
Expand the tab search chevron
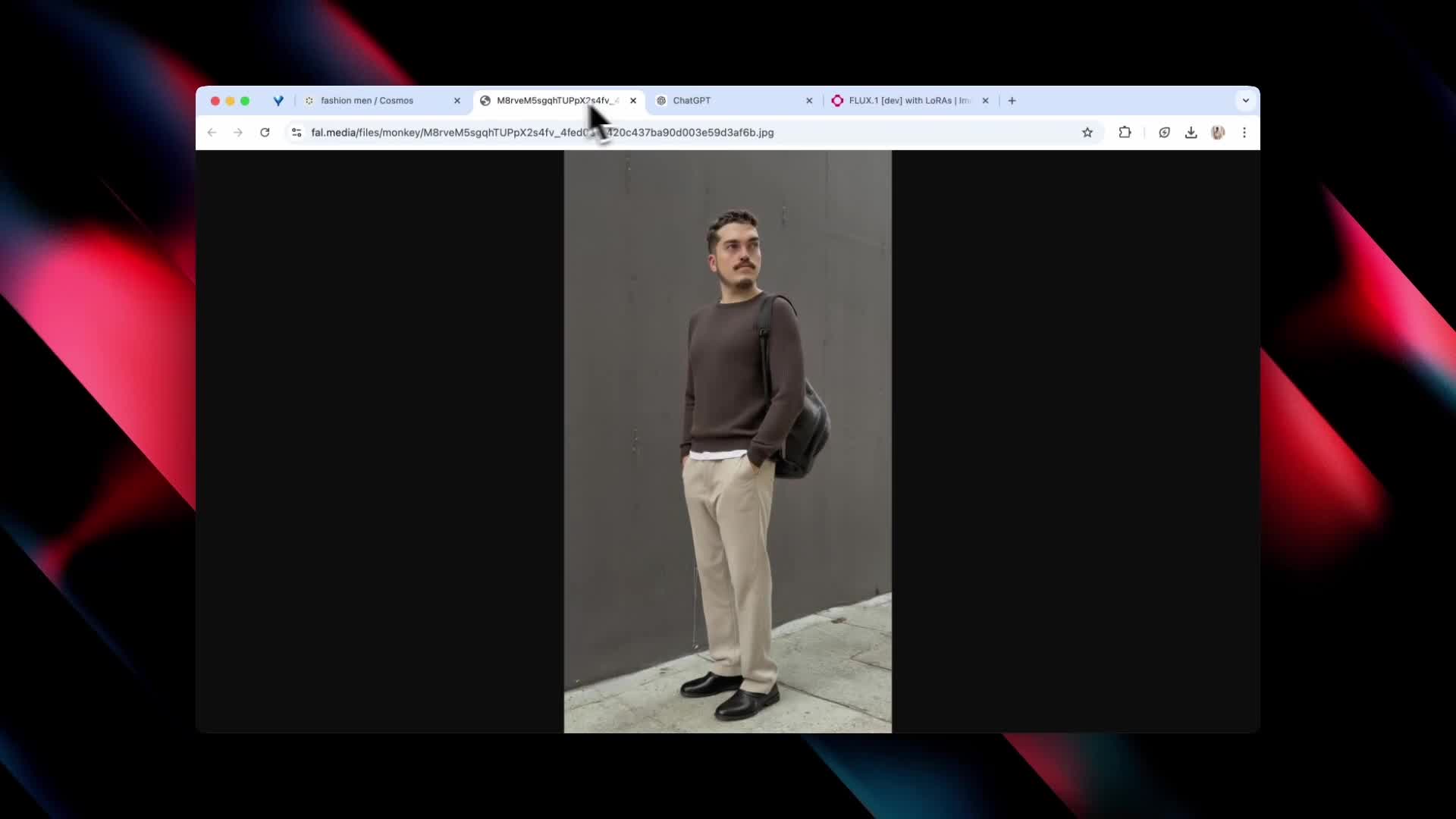[1245, 101]
